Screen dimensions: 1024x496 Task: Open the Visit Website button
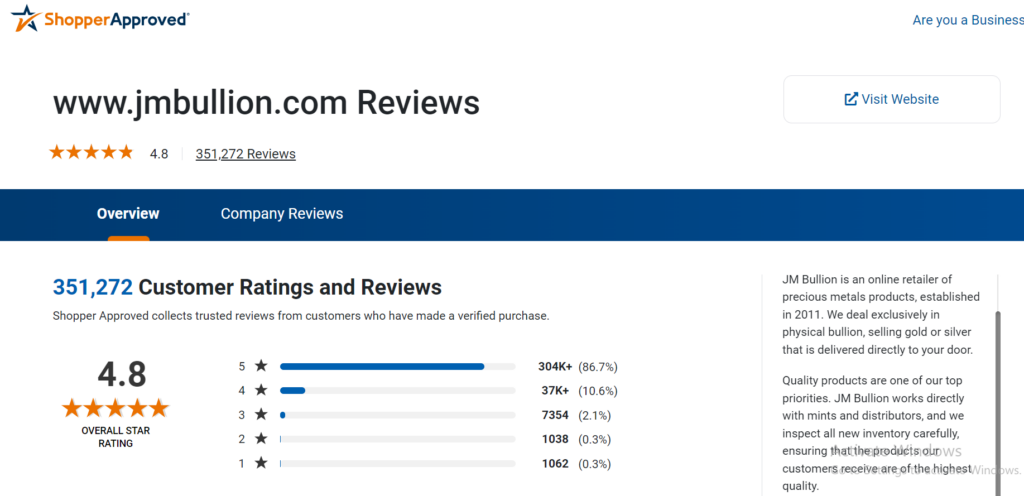[891, 99]
